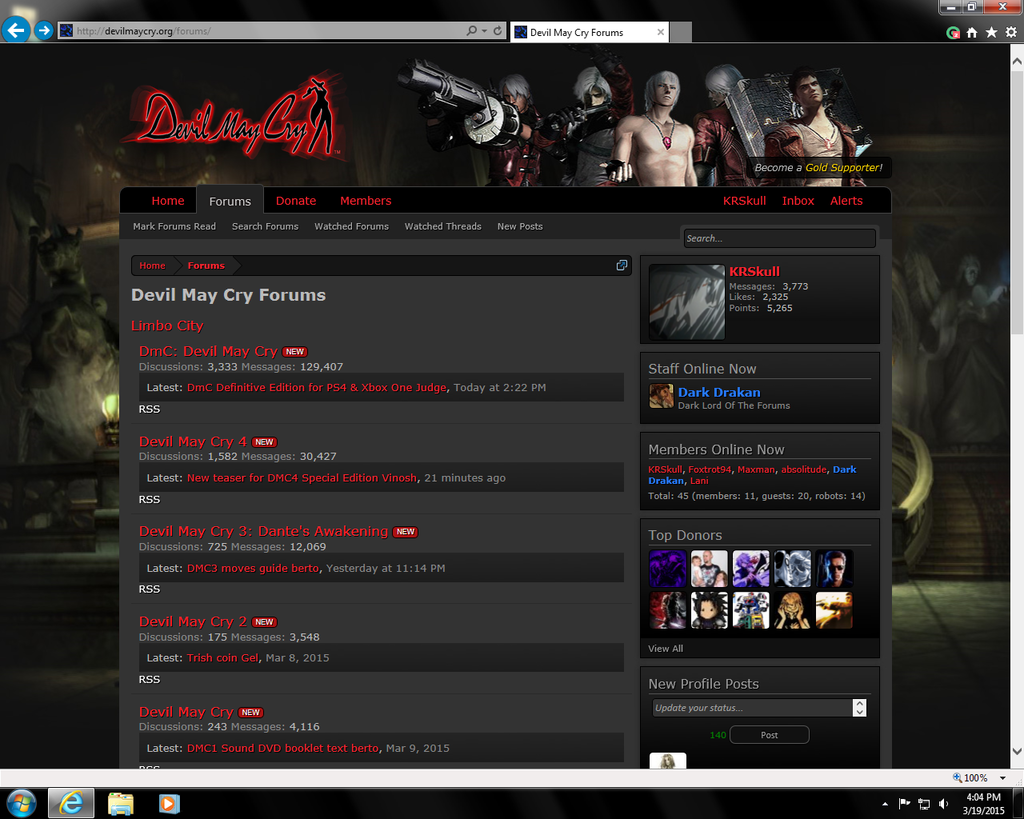Viewport: 1024px width, 819px height.
Task: Click the quick navigation icon in breadcrumb bar
Action: tap(622, 265)
